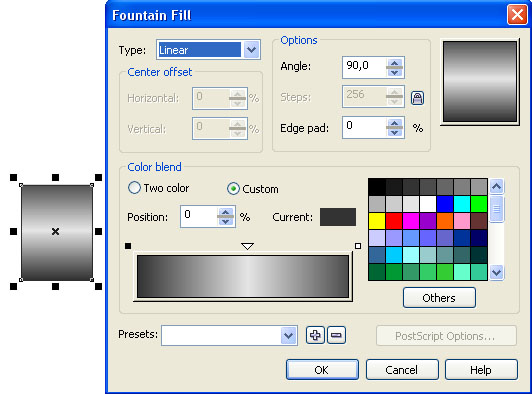Click the Edge pad input field
Screen dimensions: 532x394
click(364, 128)
